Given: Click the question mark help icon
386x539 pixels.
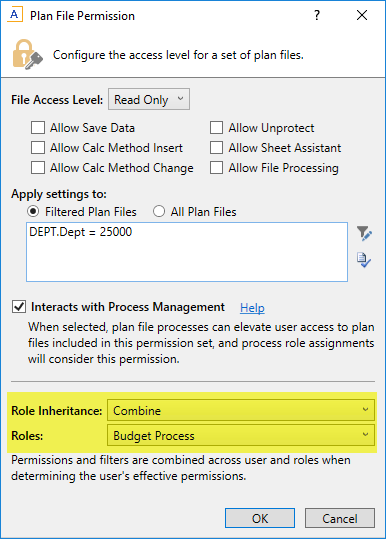Looking at the screenshot, I should 317,15.
